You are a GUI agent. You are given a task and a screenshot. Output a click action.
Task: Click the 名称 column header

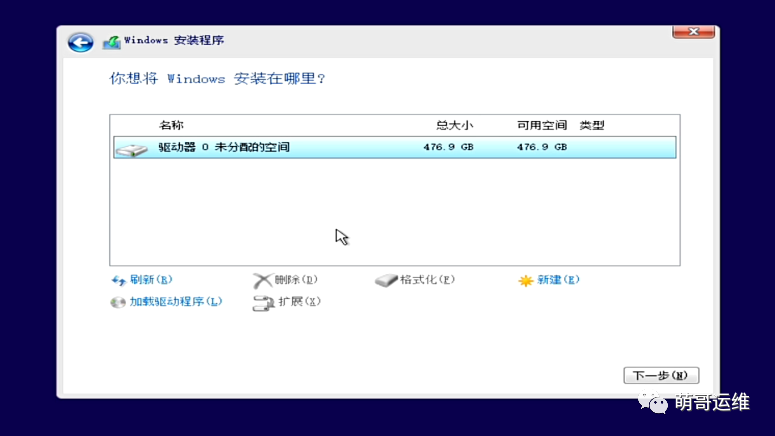coord(171,126)
